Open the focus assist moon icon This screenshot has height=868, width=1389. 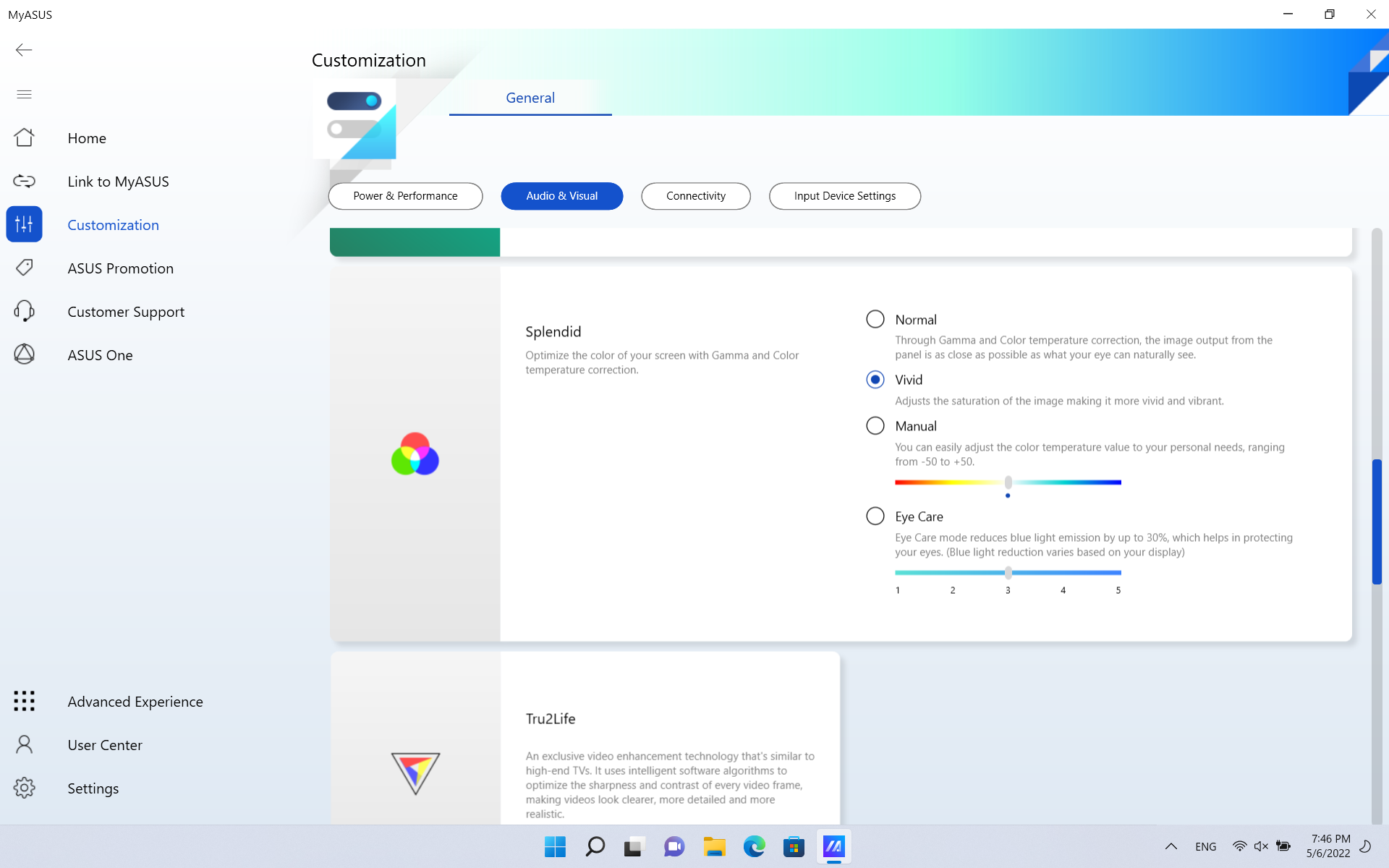1366,846
